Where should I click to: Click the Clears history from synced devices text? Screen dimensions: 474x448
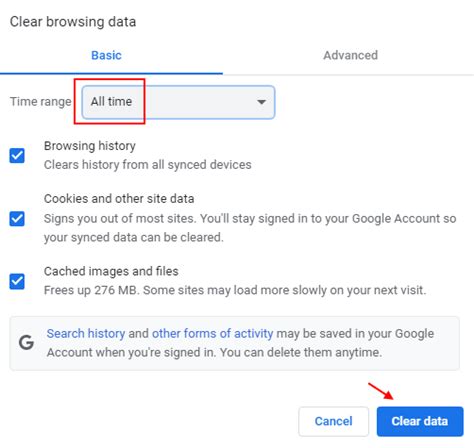click(148, 165)
